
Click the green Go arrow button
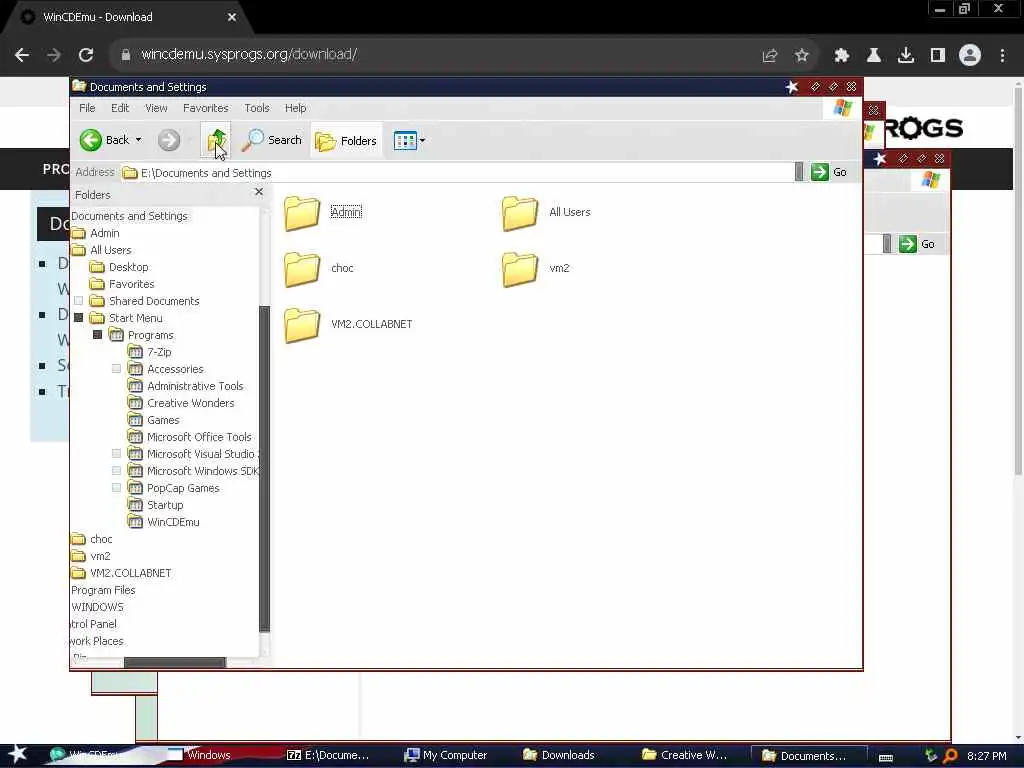(820, 172)
